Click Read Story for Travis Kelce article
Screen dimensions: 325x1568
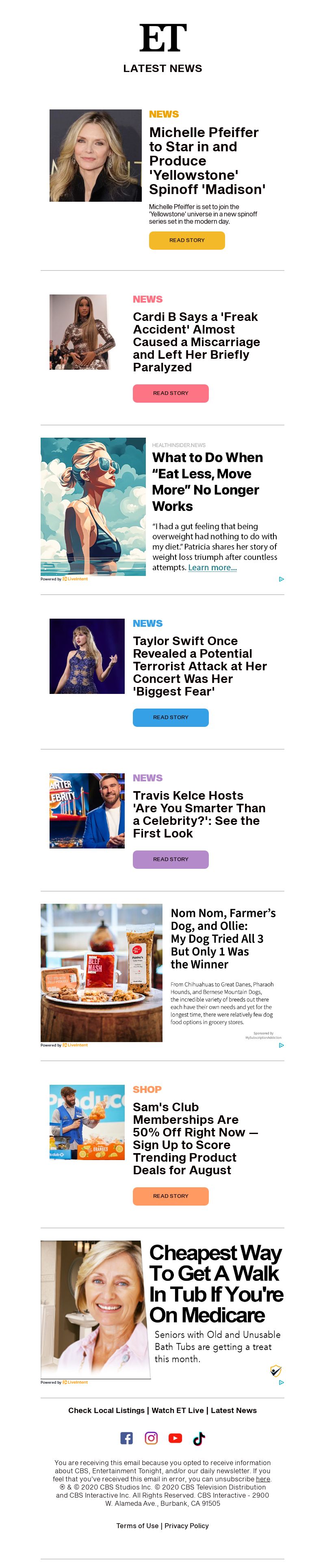tap(171, 859)
